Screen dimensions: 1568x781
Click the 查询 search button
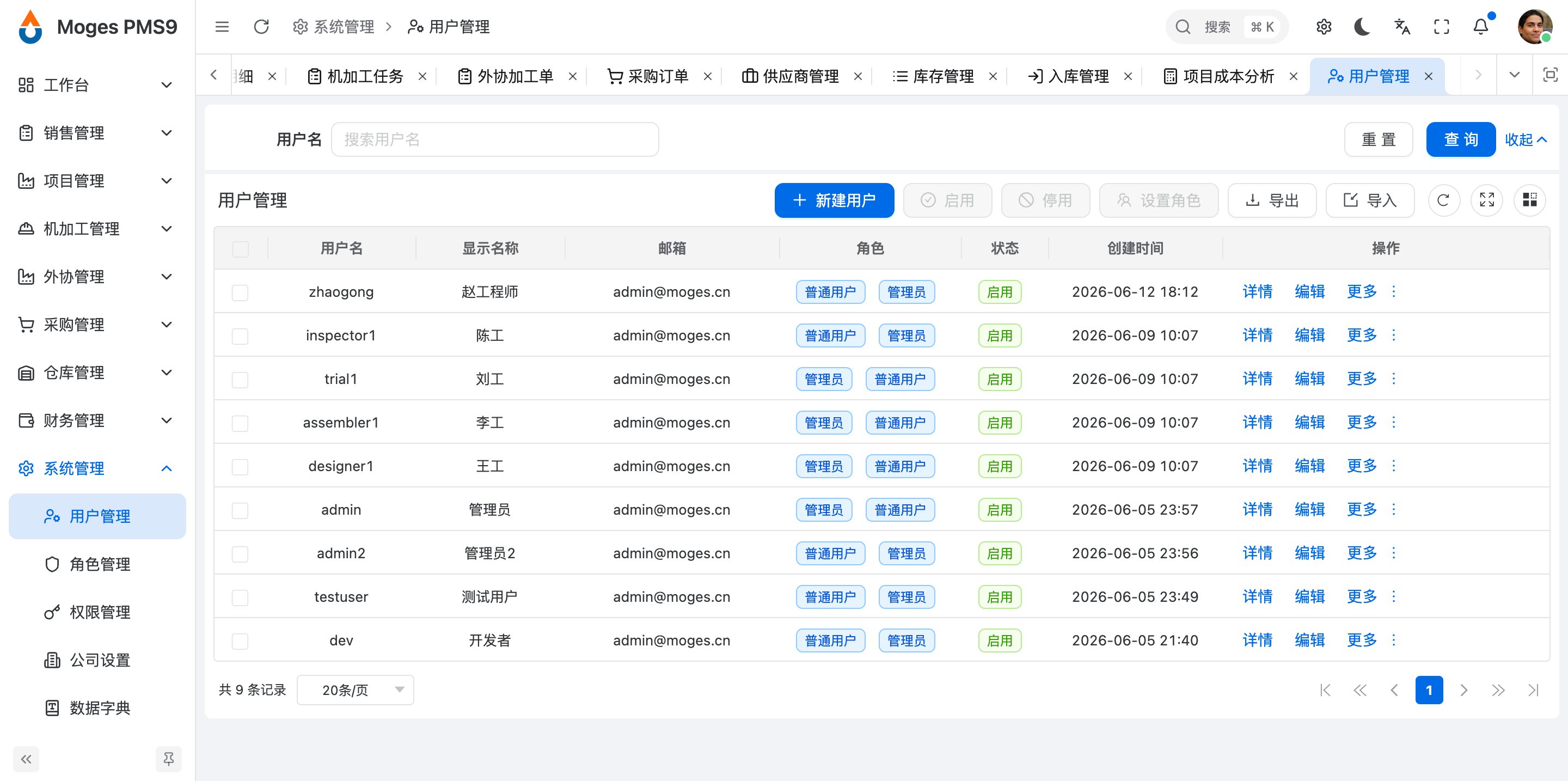(x=1460, y=139)
